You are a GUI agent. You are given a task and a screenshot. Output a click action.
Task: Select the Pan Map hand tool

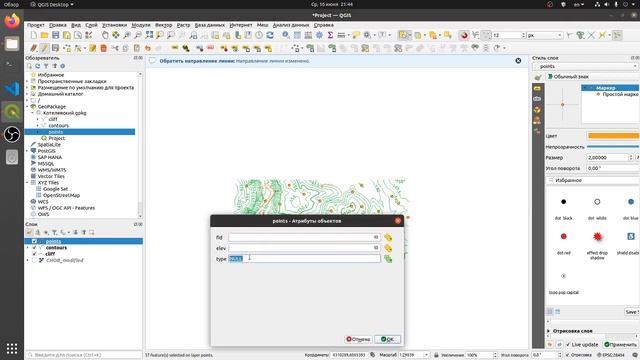(x=105, y=36)
